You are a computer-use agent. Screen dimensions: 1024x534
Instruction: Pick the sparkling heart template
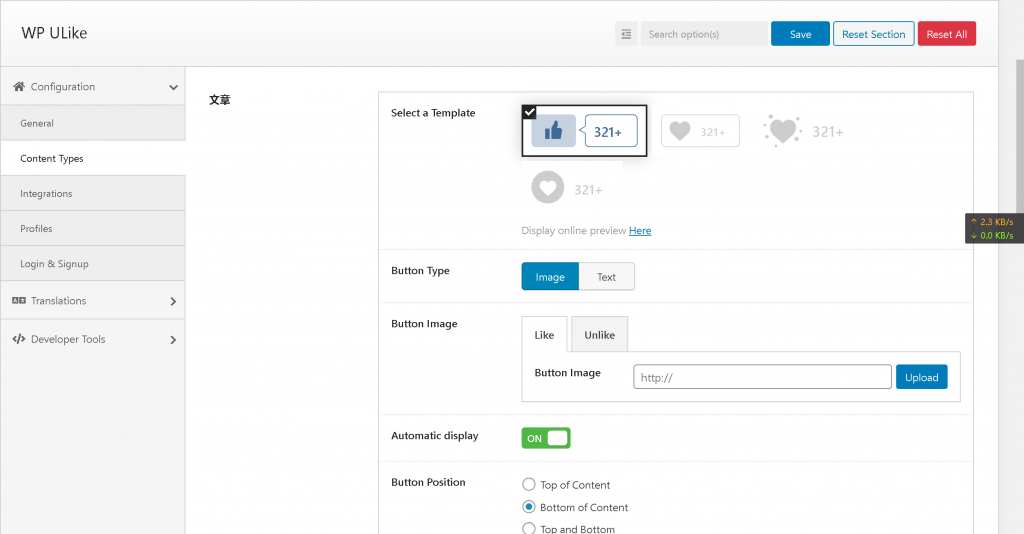803,131
